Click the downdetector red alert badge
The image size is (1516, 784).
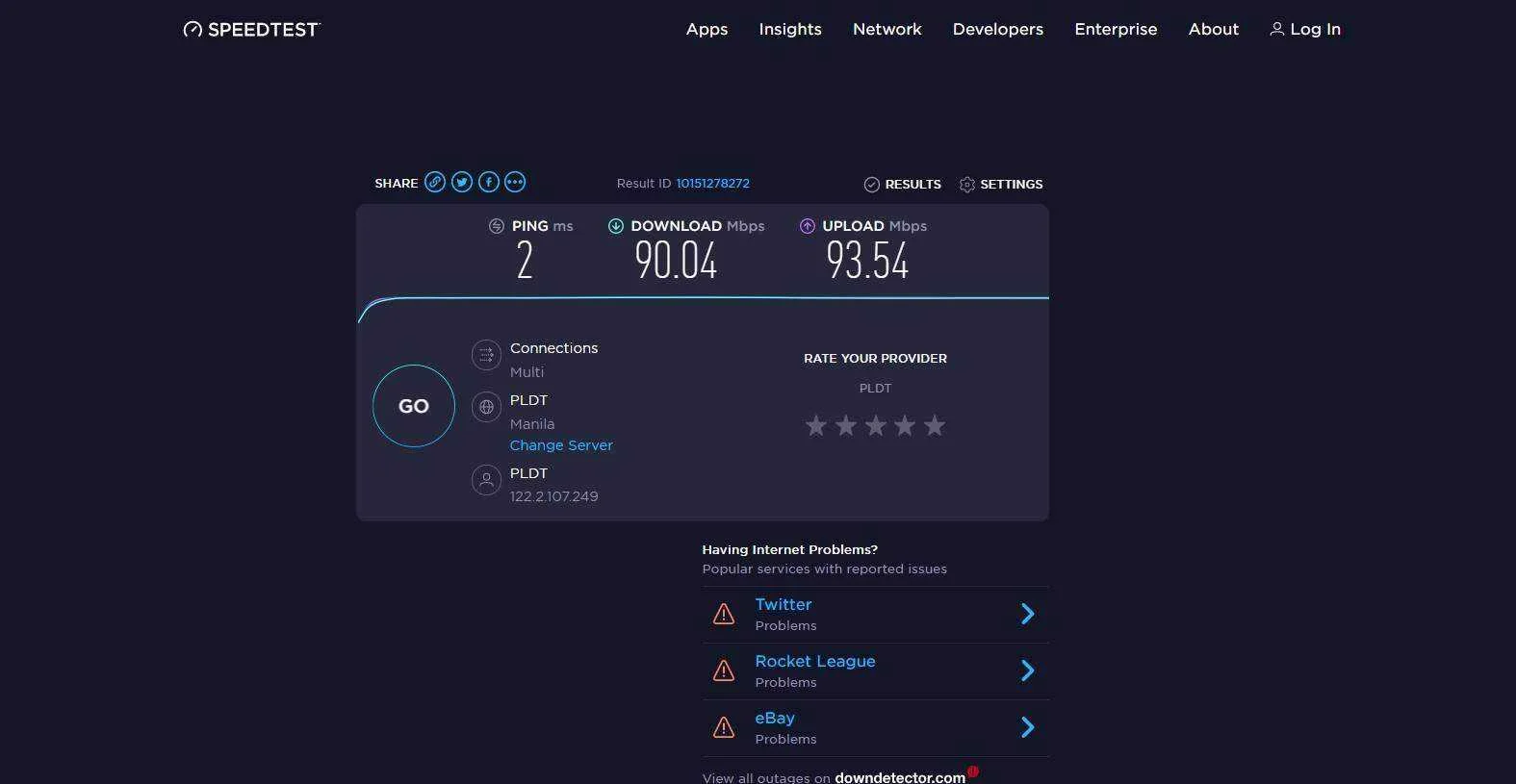pyautogui.click(x=973, y=771)
